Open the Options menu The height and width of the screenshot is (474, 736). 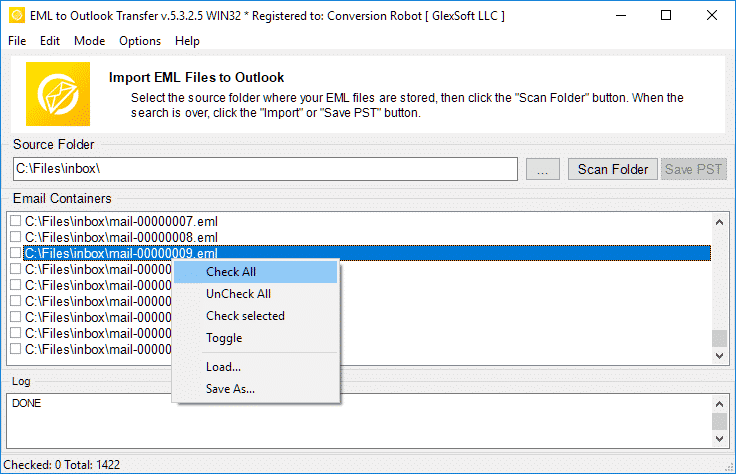[x=140, y=41]
